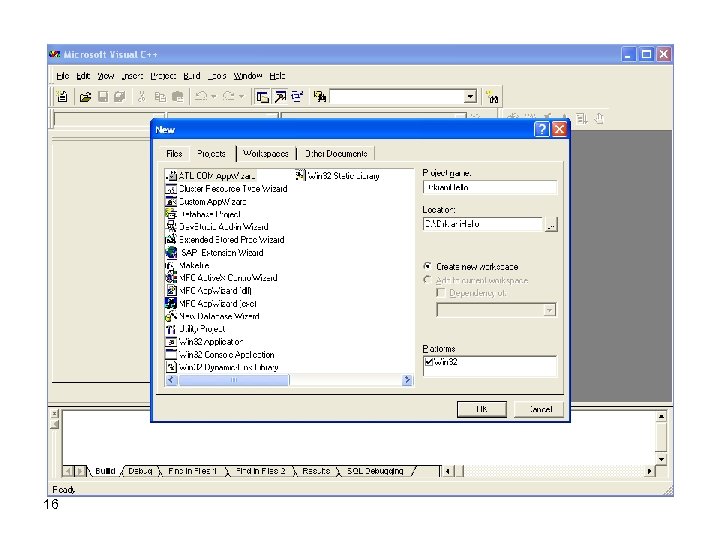Select Win32 Console Application
This screenshot has width=720, height=540.
click(220, 354)
